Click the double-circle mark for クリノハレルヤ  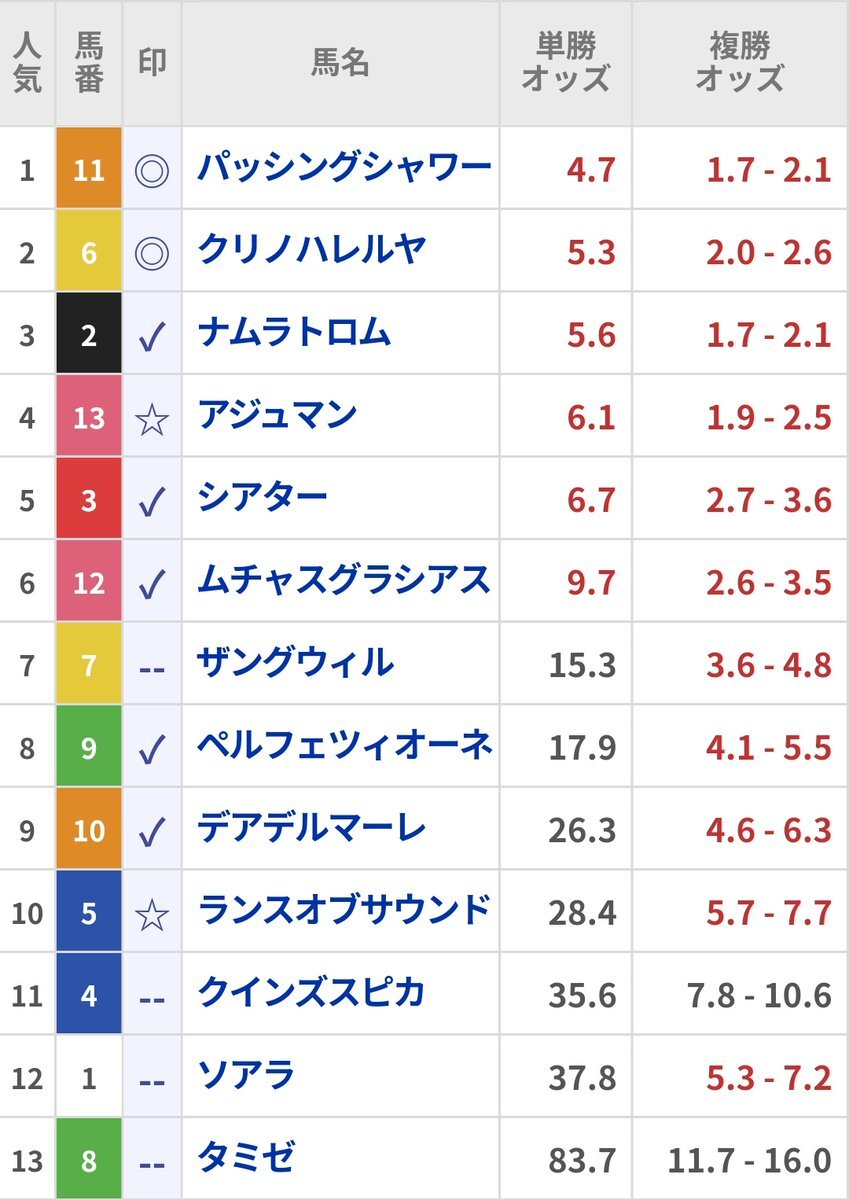tap(152, 252)
